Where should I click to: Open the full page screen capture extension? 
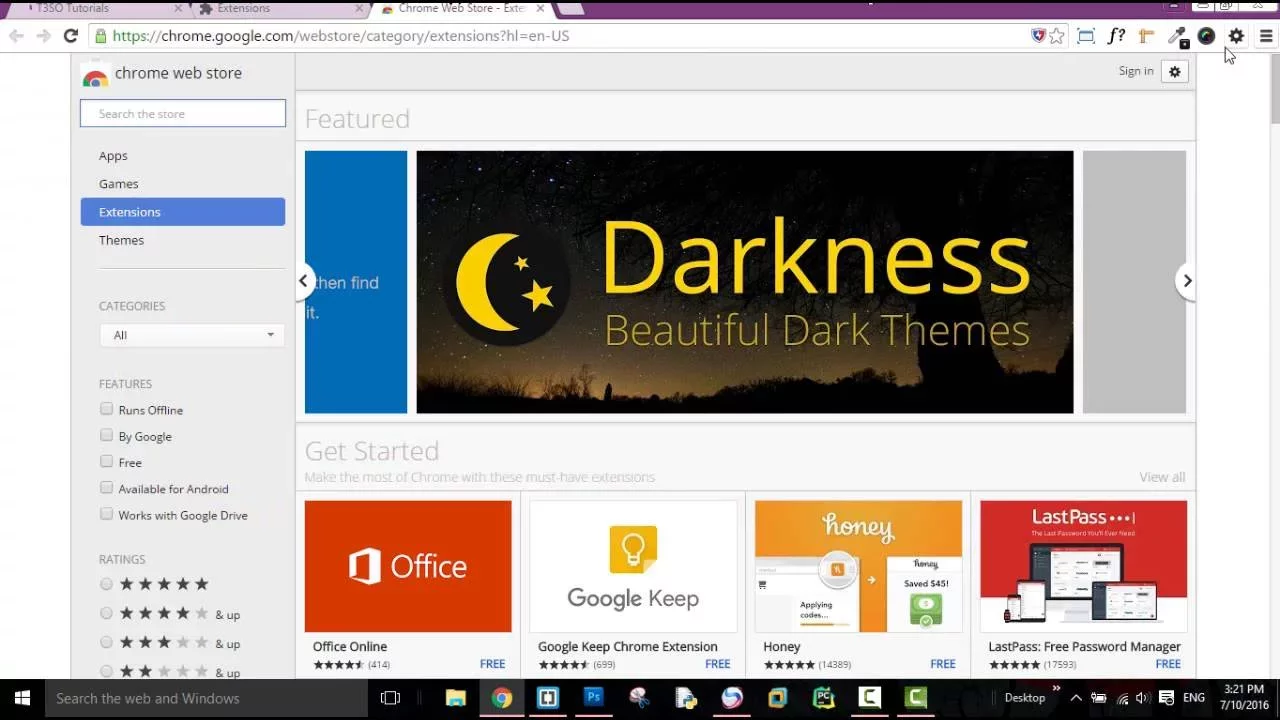1086,36
